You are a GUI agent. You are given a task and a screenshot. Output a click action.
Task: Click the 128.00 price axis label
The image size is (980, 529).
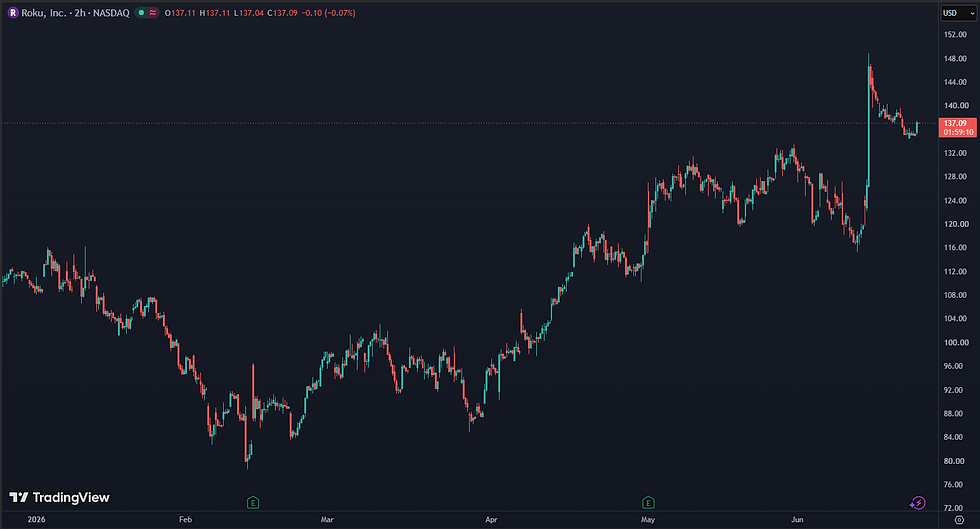956,176
